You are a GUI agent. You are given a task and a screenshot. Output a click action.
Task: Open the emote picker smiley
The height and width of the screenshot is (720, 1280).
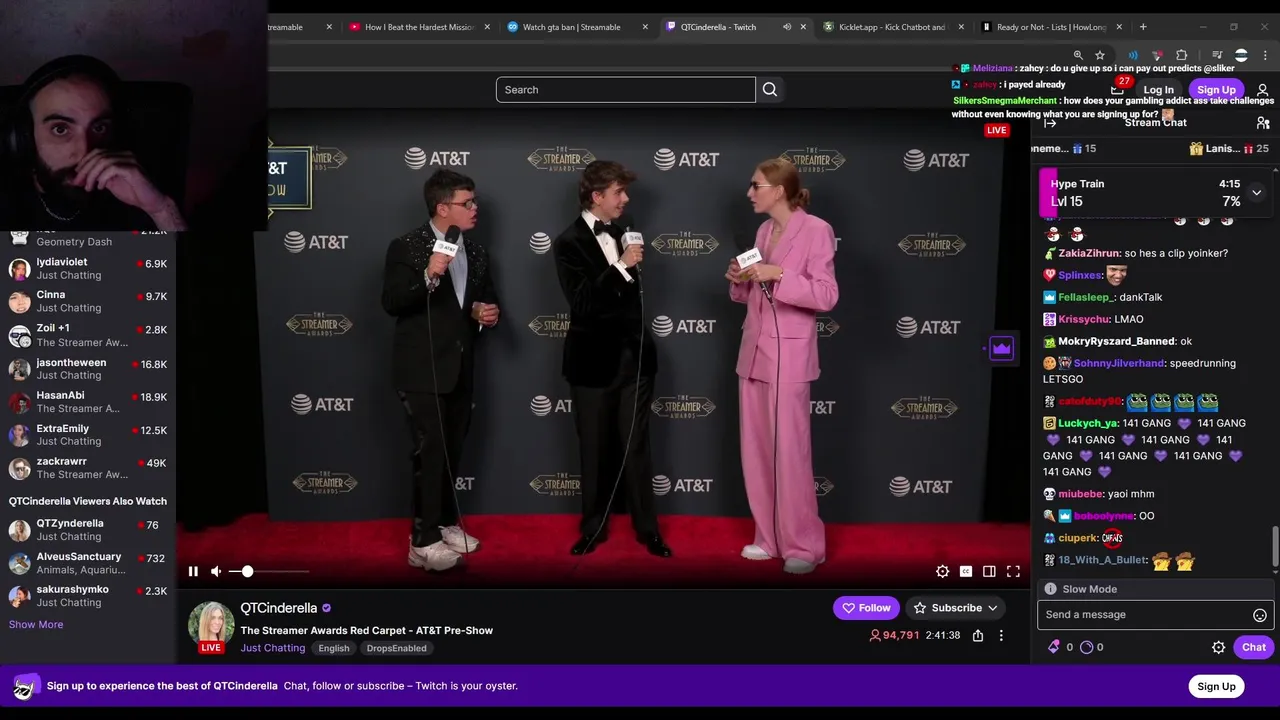tap(1260, 615)
